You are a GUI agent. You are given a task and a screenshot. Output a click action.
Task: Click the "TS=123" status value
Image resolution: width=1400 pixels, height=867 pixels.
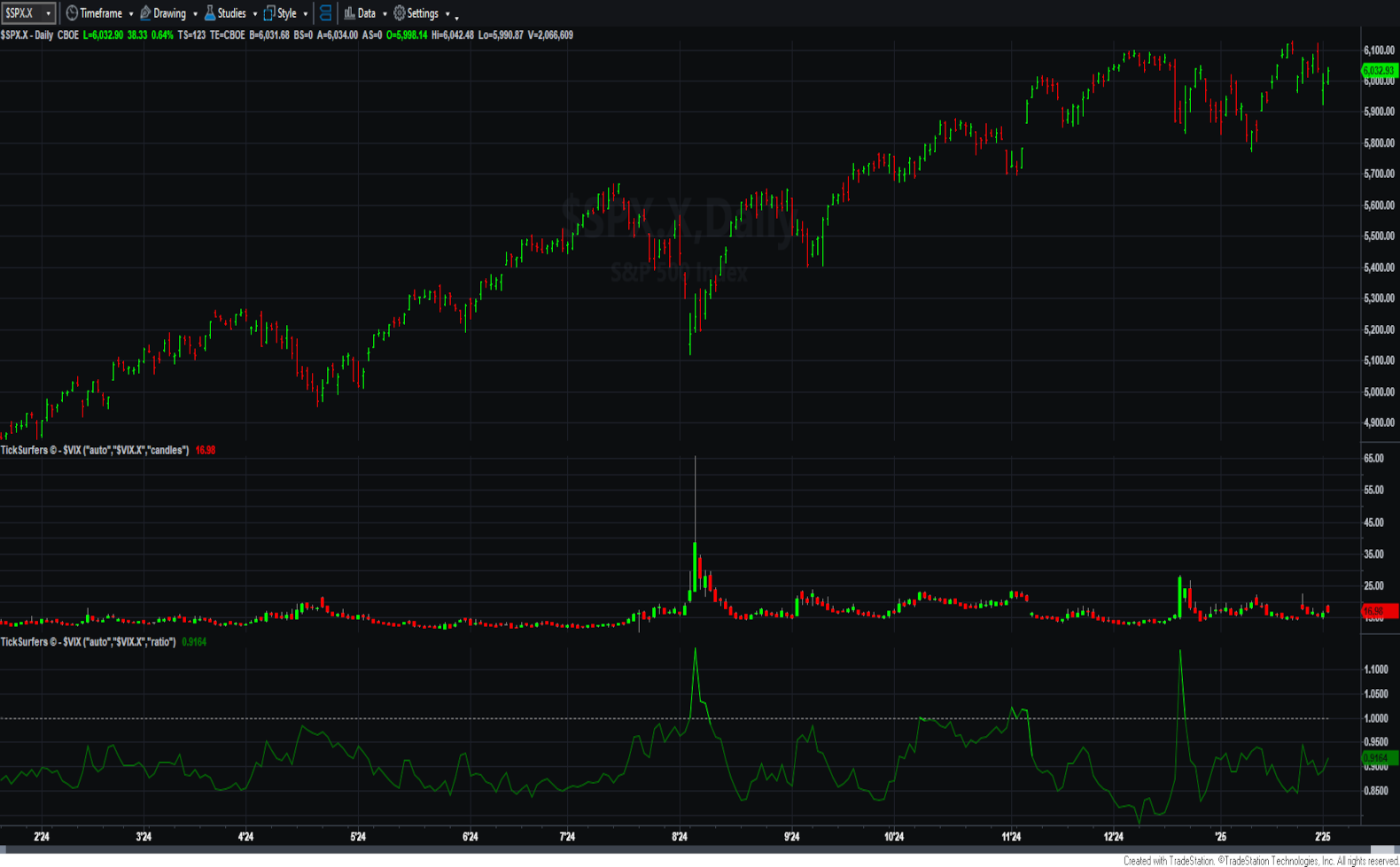pos(191,35)
